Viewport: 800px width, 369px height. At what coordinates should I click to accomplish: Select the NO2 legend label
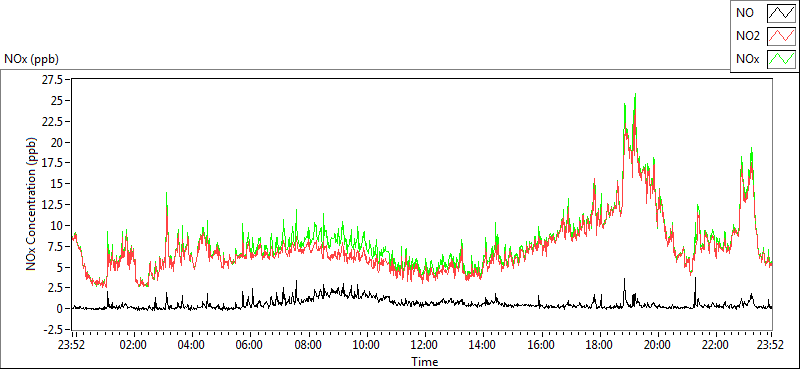click(748, 36)
